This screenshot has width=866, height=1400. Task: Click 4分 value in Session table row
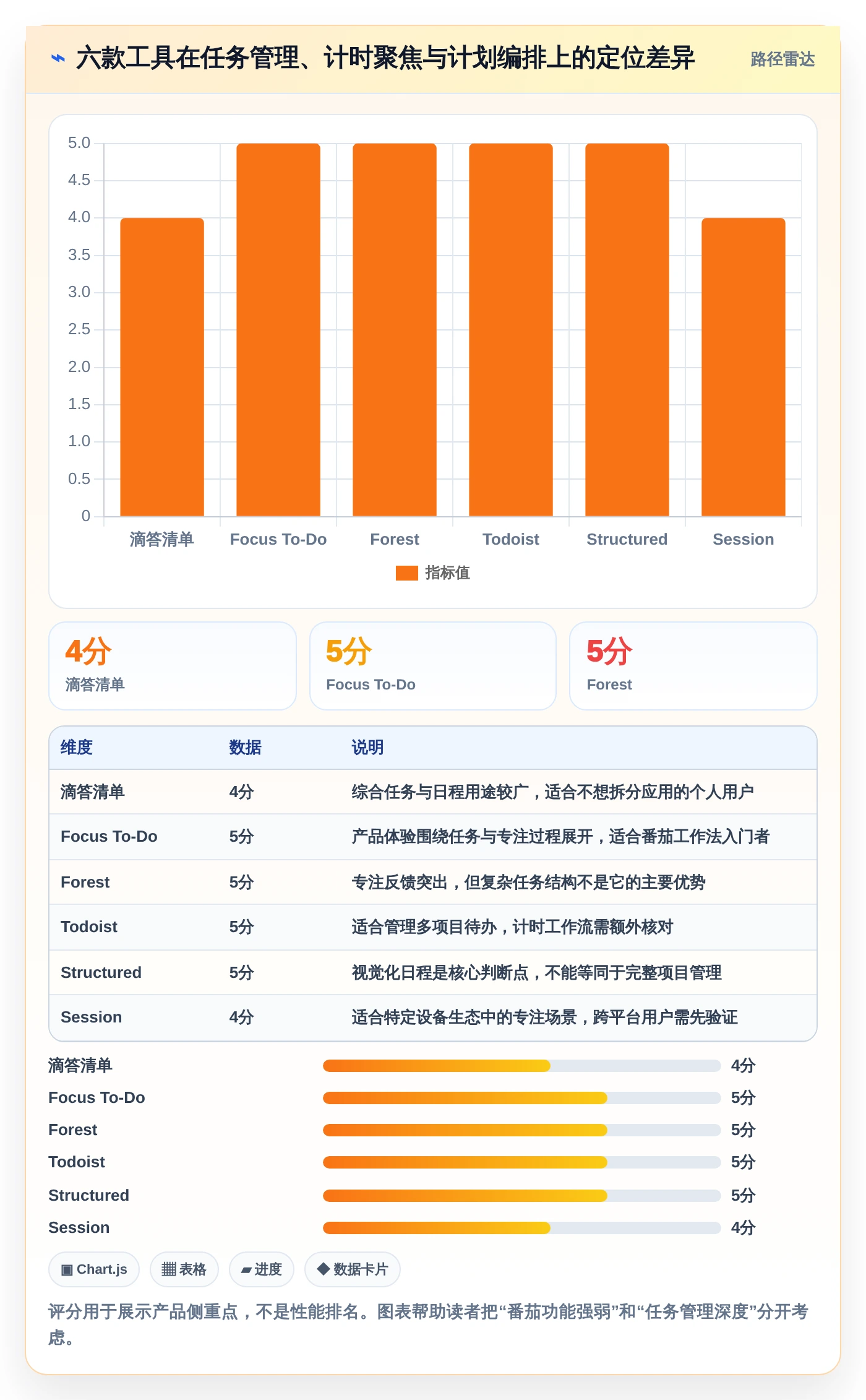[241, 1018]
